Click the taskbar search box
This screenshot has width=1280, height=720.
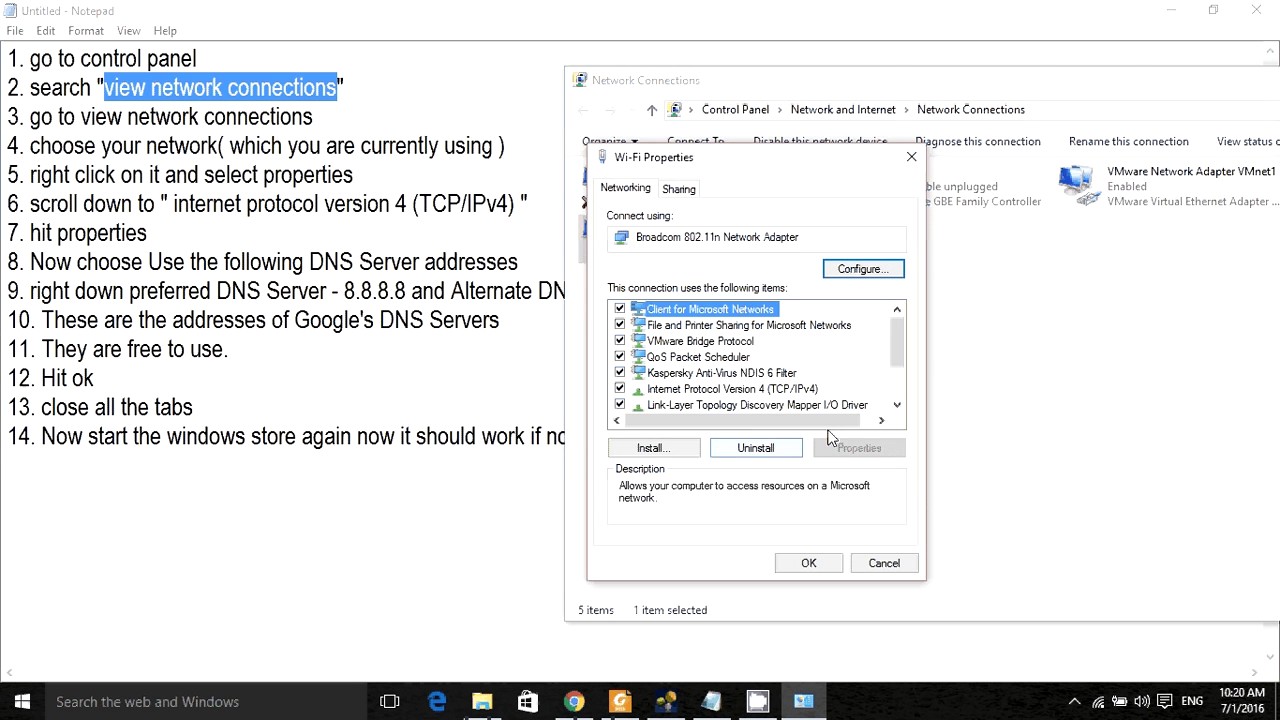pos(207,701)
